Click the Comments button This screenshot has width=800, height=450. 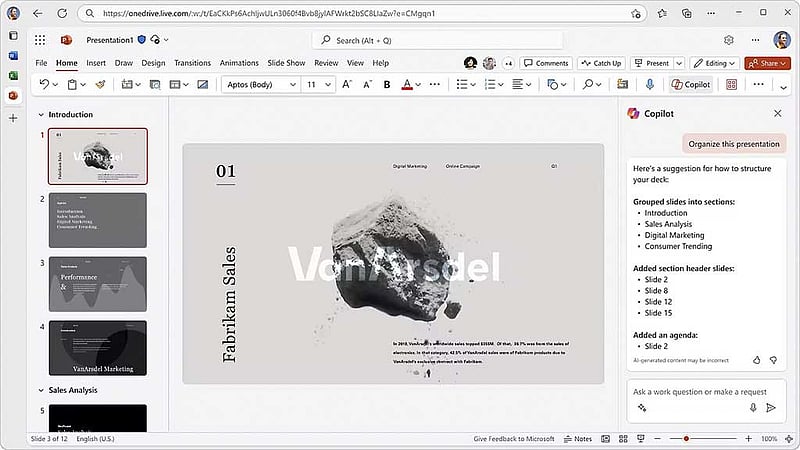point(546,63)
